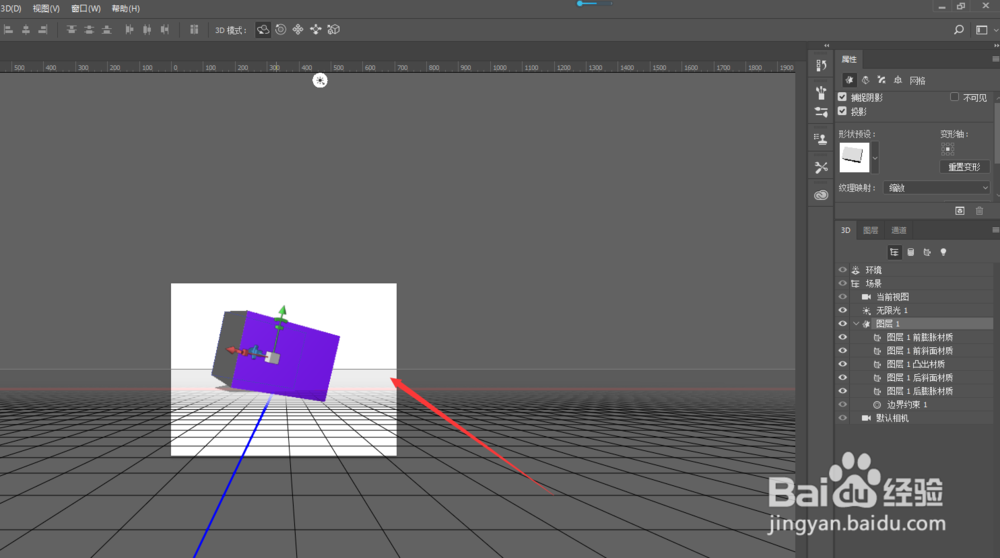The width and height of the screenshot is (1000, 558).
Task: Enable the 不可见 checkbox
Action: pos(955,97)
